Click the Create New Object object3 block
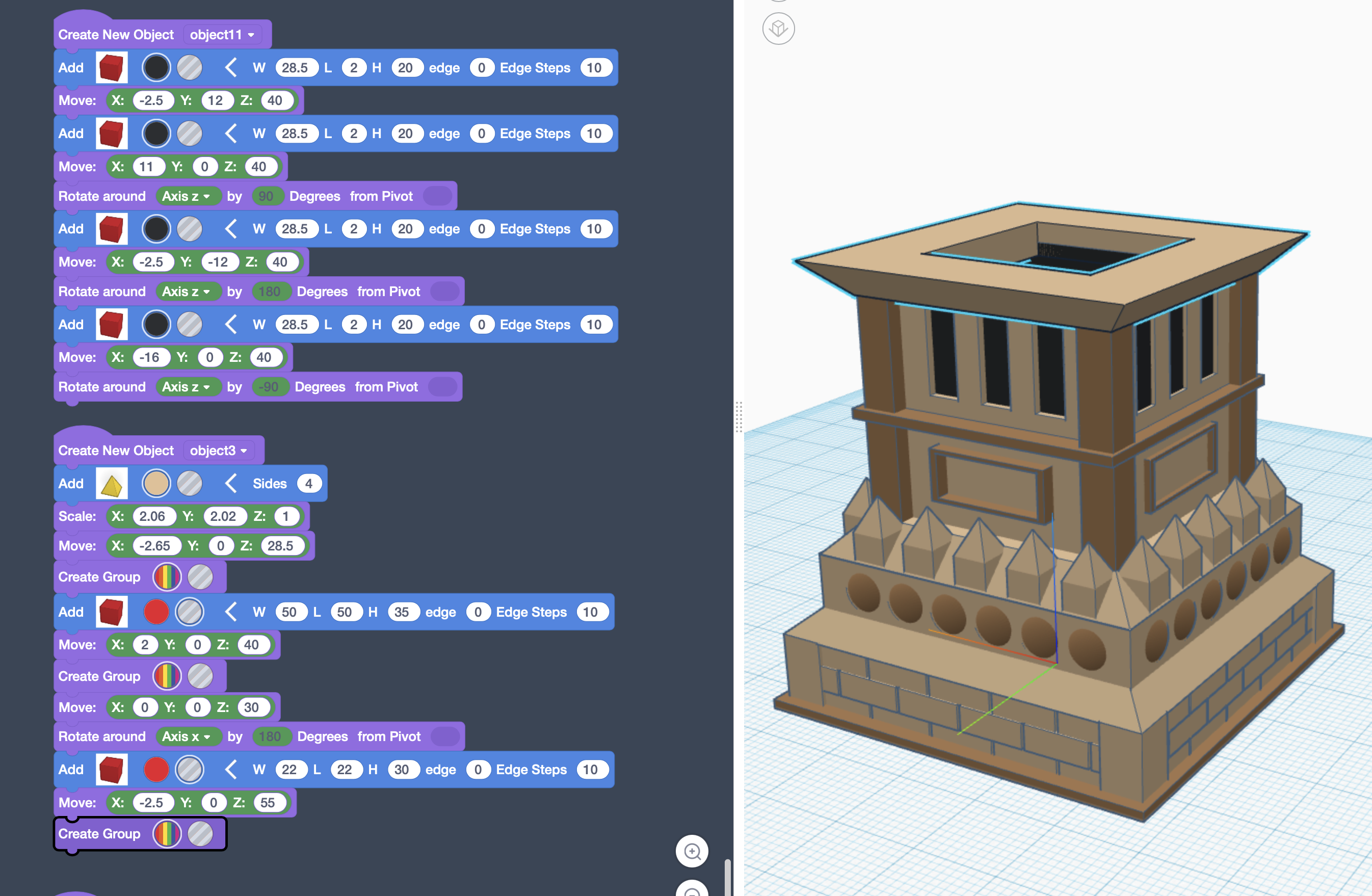 [115, 451]
